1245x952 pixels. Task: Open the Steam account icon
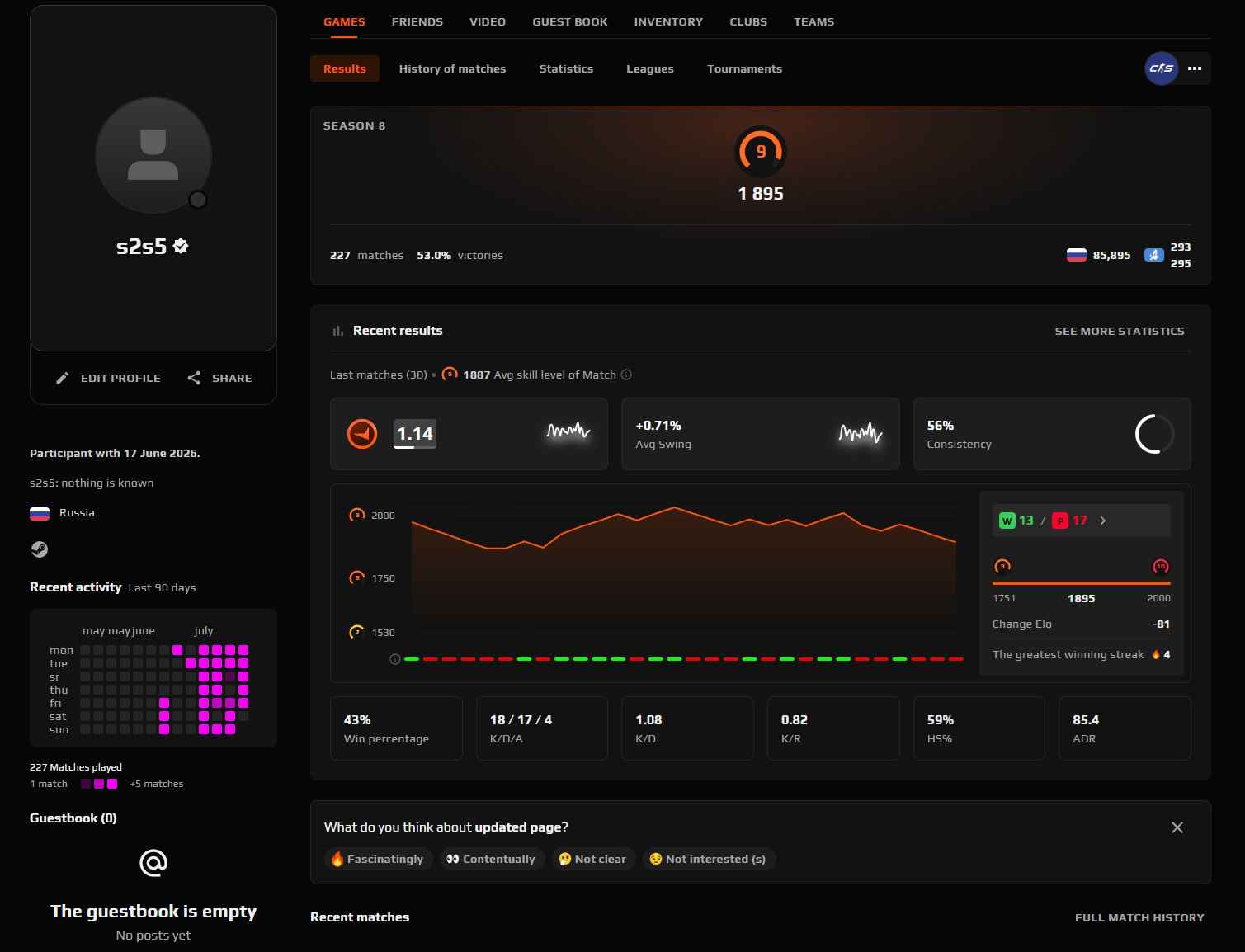tap(39, 549)
